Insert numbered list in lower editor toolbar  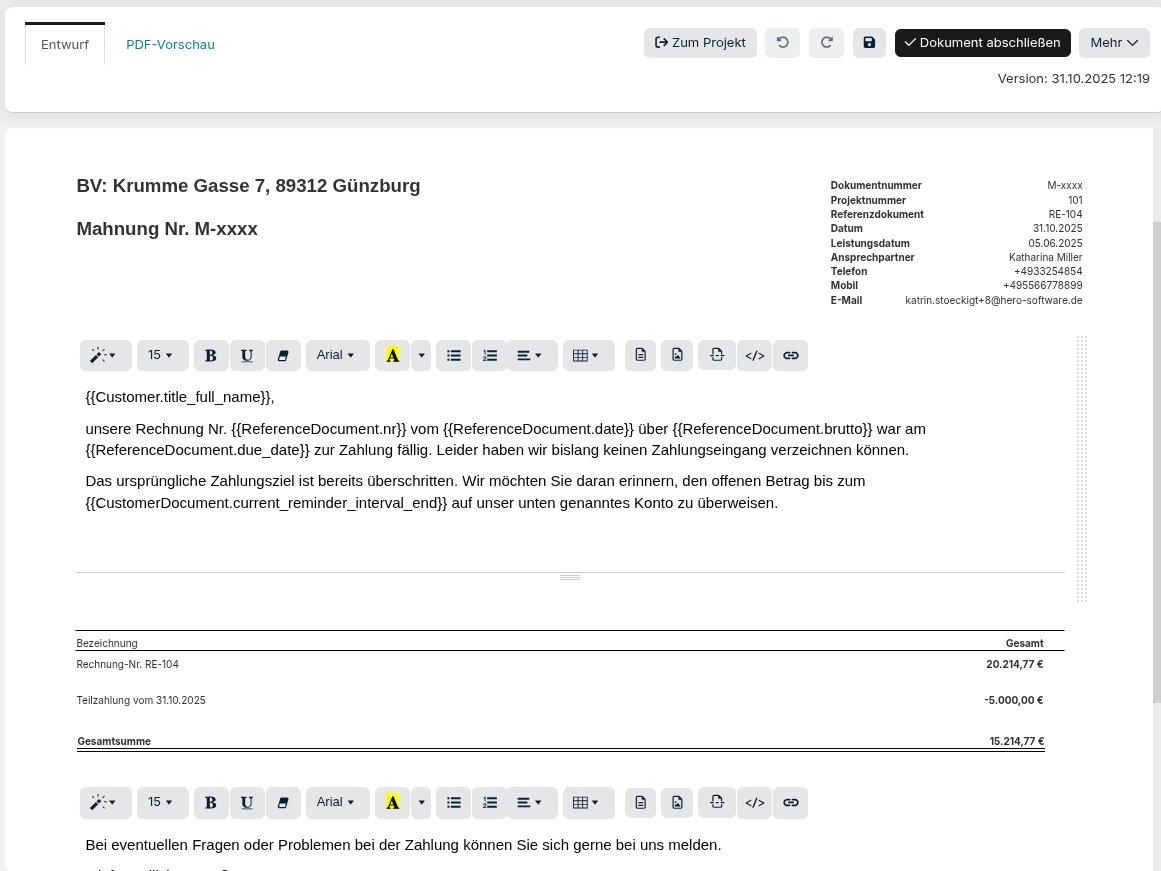point(490,802)
